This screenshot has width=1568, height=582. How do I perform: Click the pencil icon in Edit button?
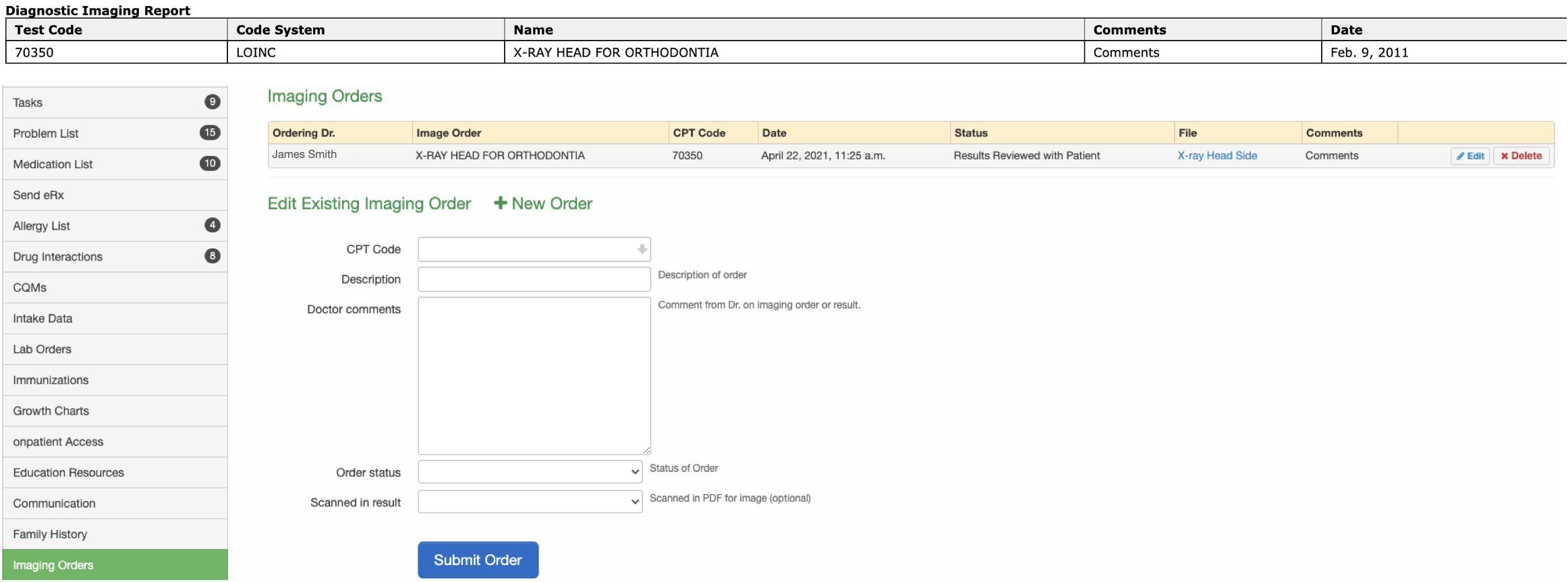[1460, 156]
